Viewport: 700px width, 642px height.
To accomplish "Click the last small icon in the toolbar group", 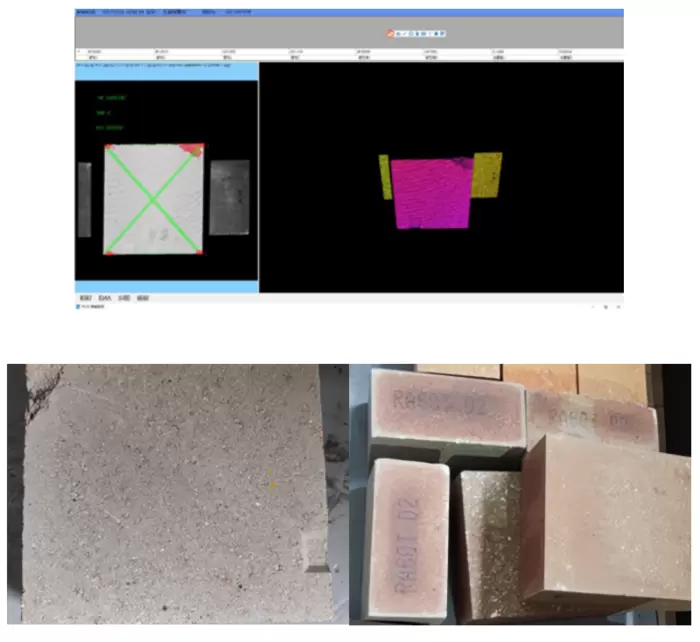I will (443, 33).
